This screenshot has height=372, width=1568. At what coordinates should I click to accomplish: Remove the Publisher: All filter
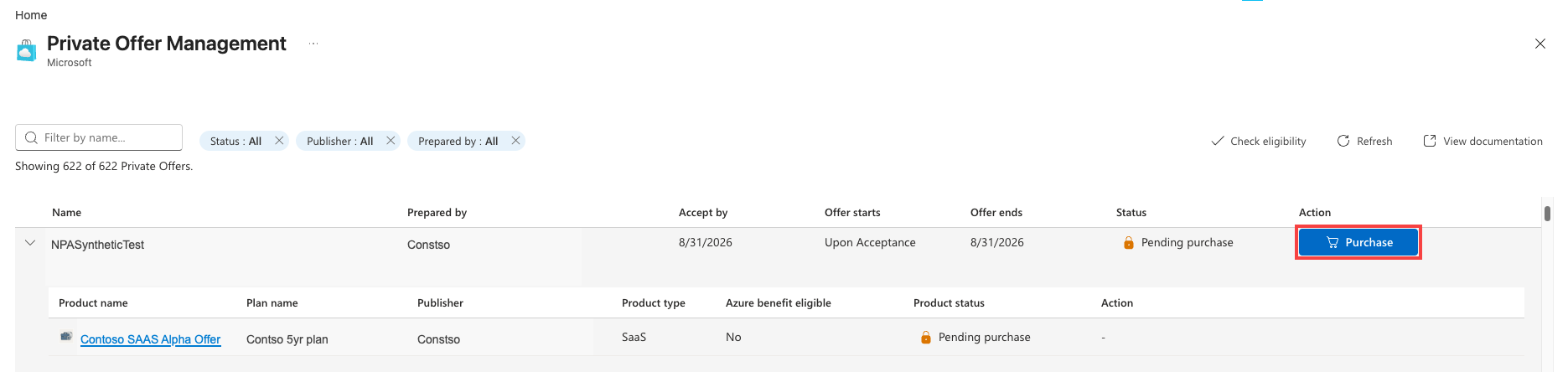[391, 141]
